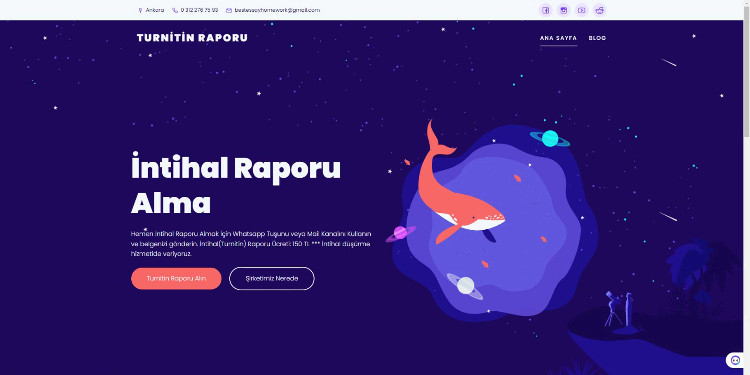Open the Facebook social icon

pos(546,10)
